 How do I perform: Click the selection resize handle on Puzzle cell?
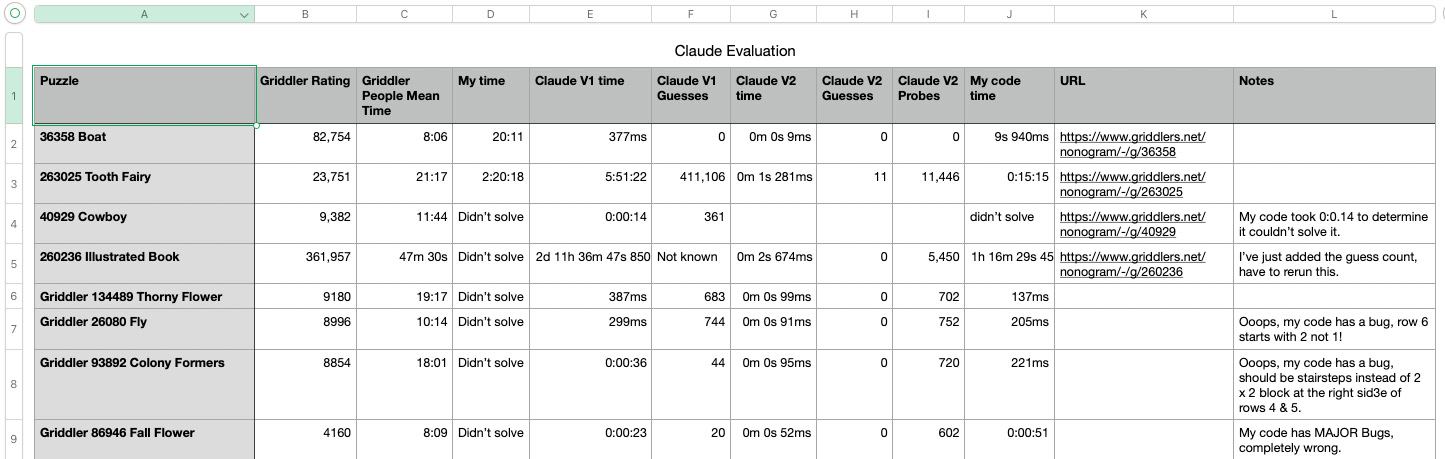point(256,125)
